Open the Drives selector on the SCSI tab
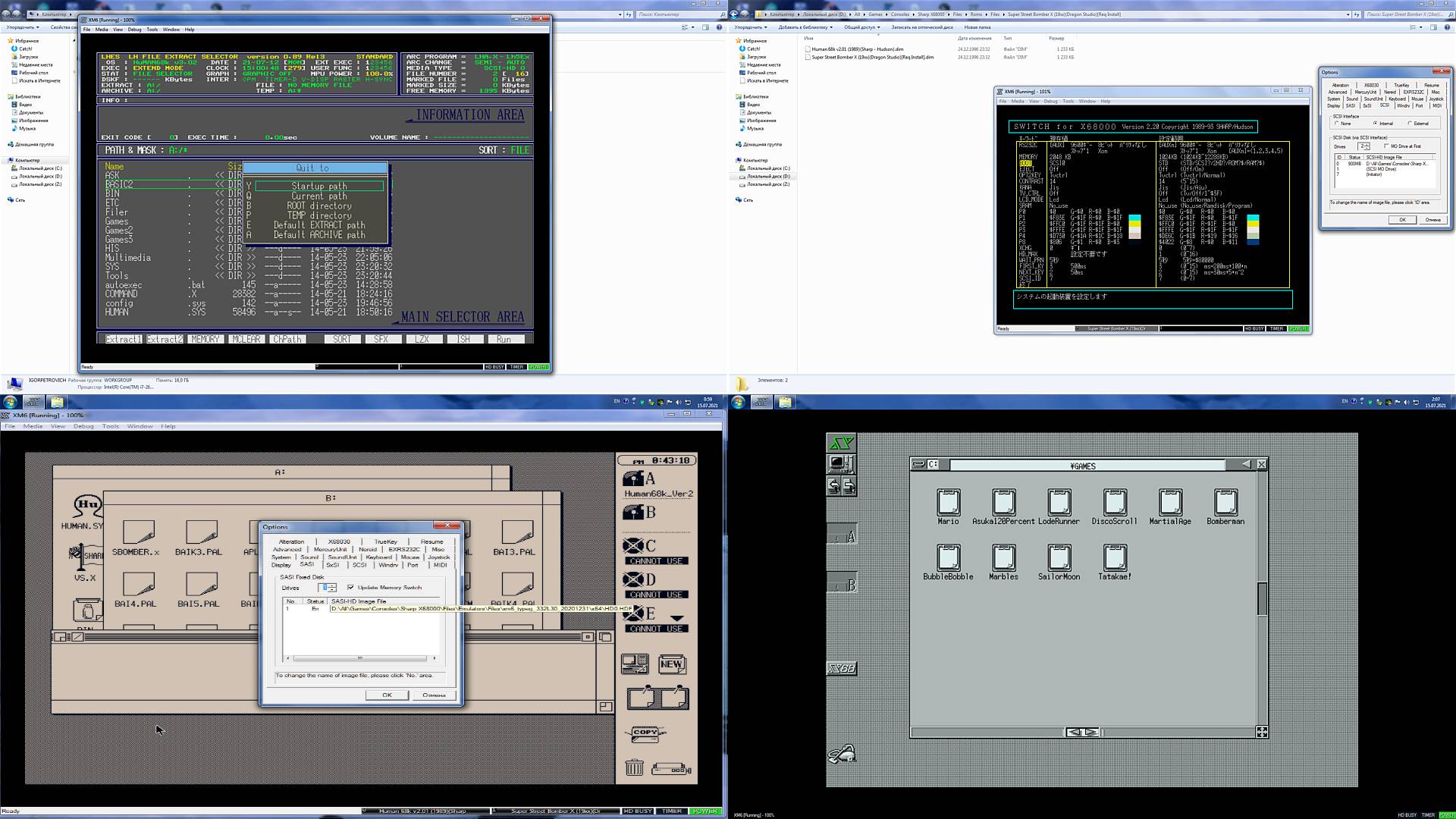 1363,146
